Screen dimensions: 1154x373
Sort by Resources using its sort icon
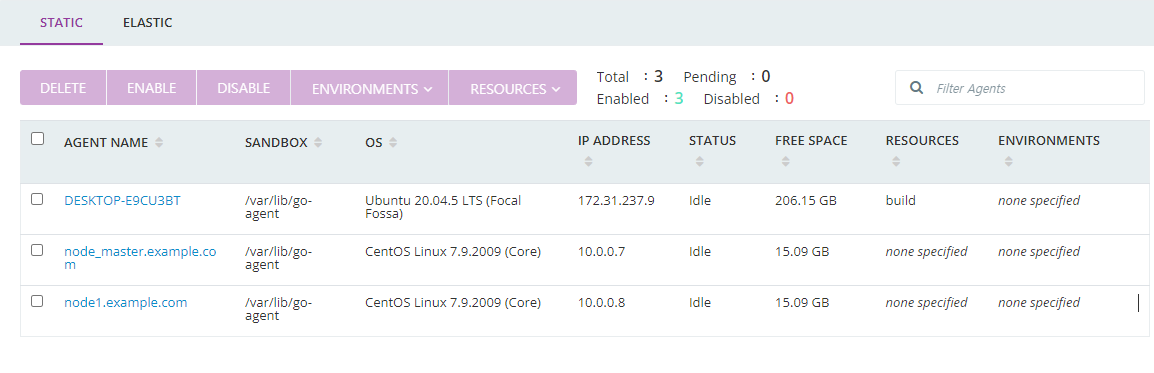coord(896,161)
